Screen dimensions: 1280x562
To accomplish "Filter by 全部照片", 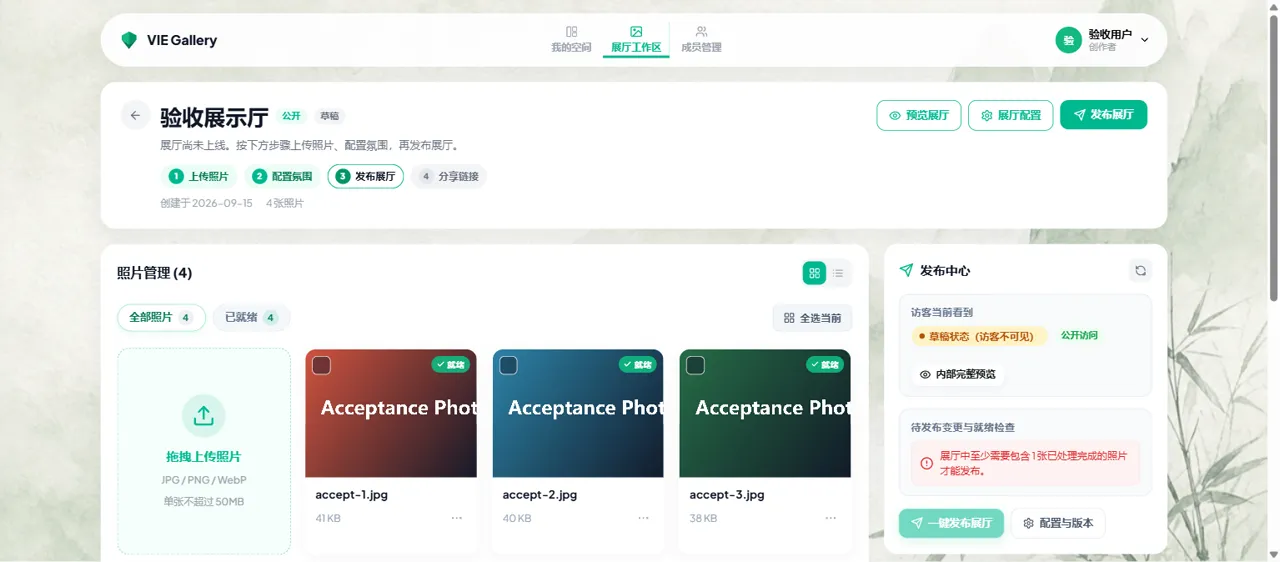I will (x=161, y=318).
